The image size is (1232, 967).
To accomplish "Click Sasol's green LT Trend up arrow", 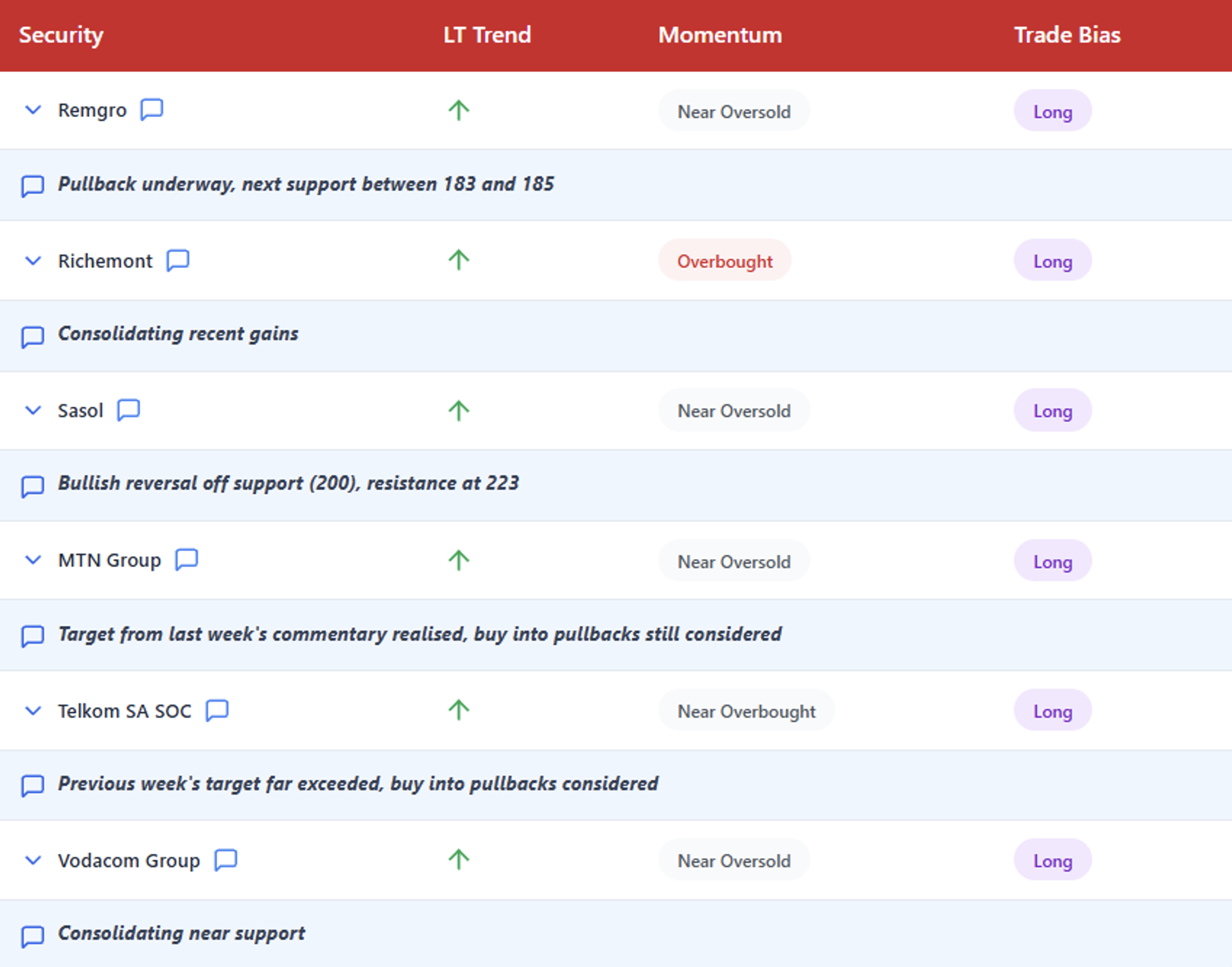I will tap(459, 410).
